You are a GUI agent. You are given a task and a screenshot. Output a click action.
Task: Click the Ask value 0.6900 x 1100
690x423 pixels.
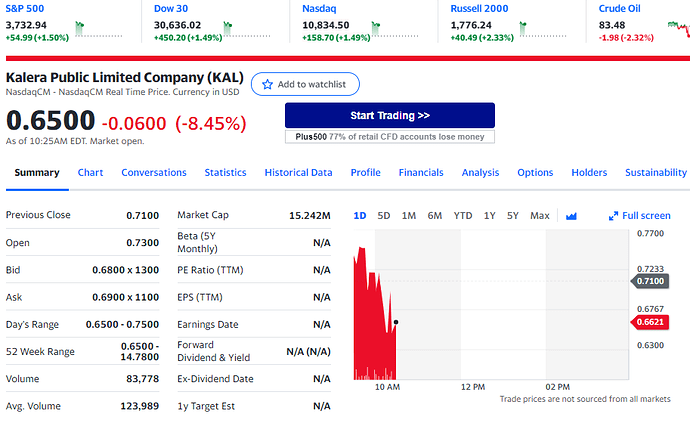pos(125,297)
